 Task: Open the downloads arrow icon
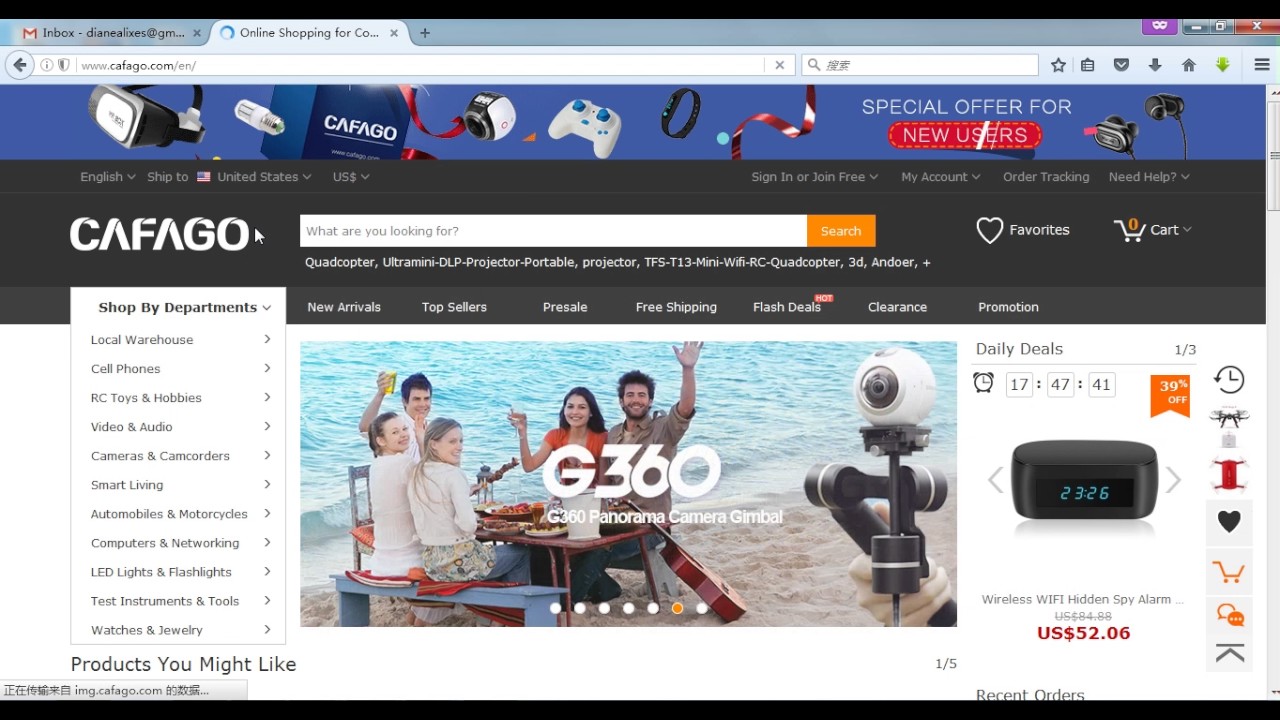1155,65
